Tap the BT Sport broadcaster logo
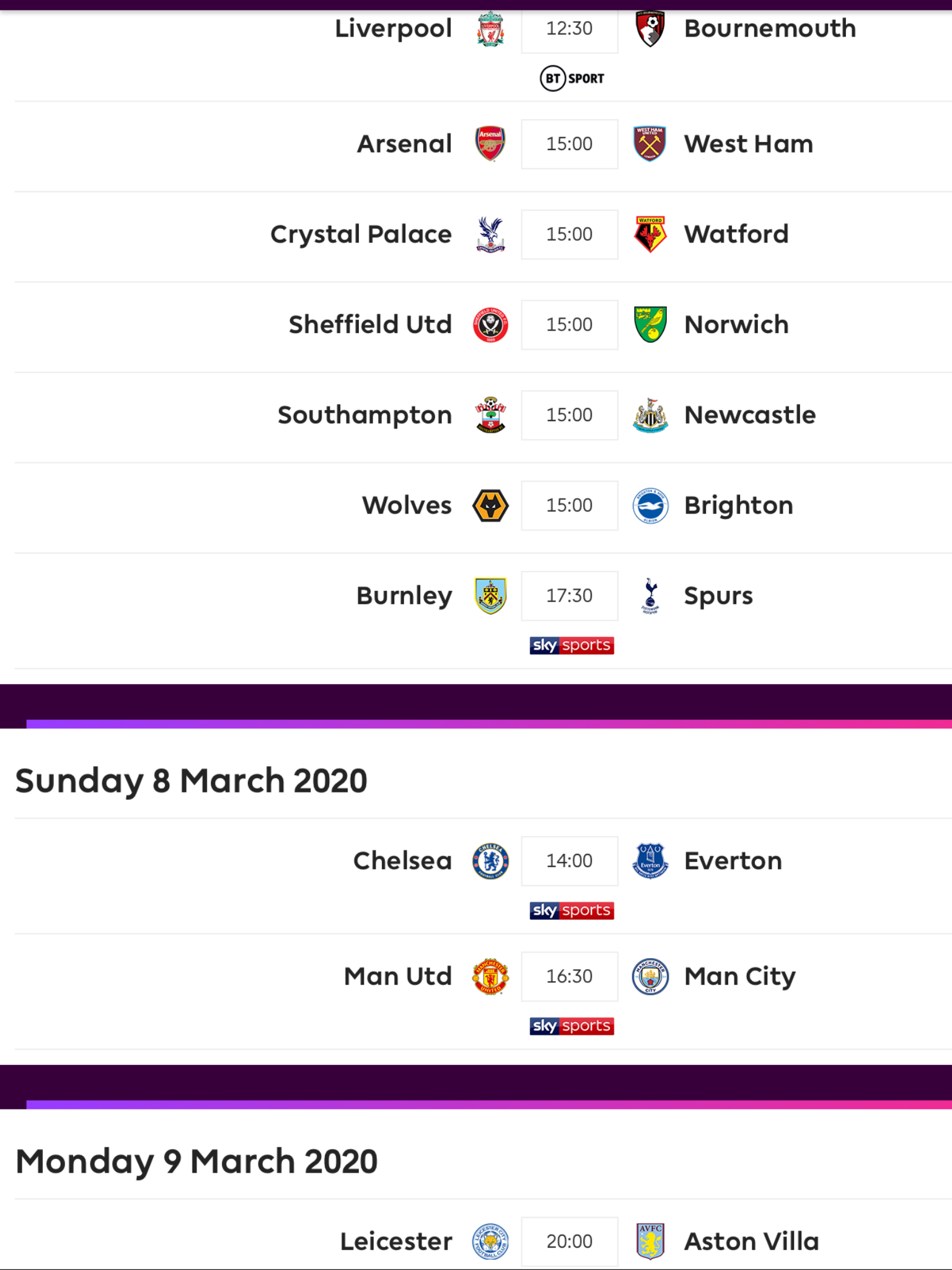952x1270 pixels. [x=571, y=78]
